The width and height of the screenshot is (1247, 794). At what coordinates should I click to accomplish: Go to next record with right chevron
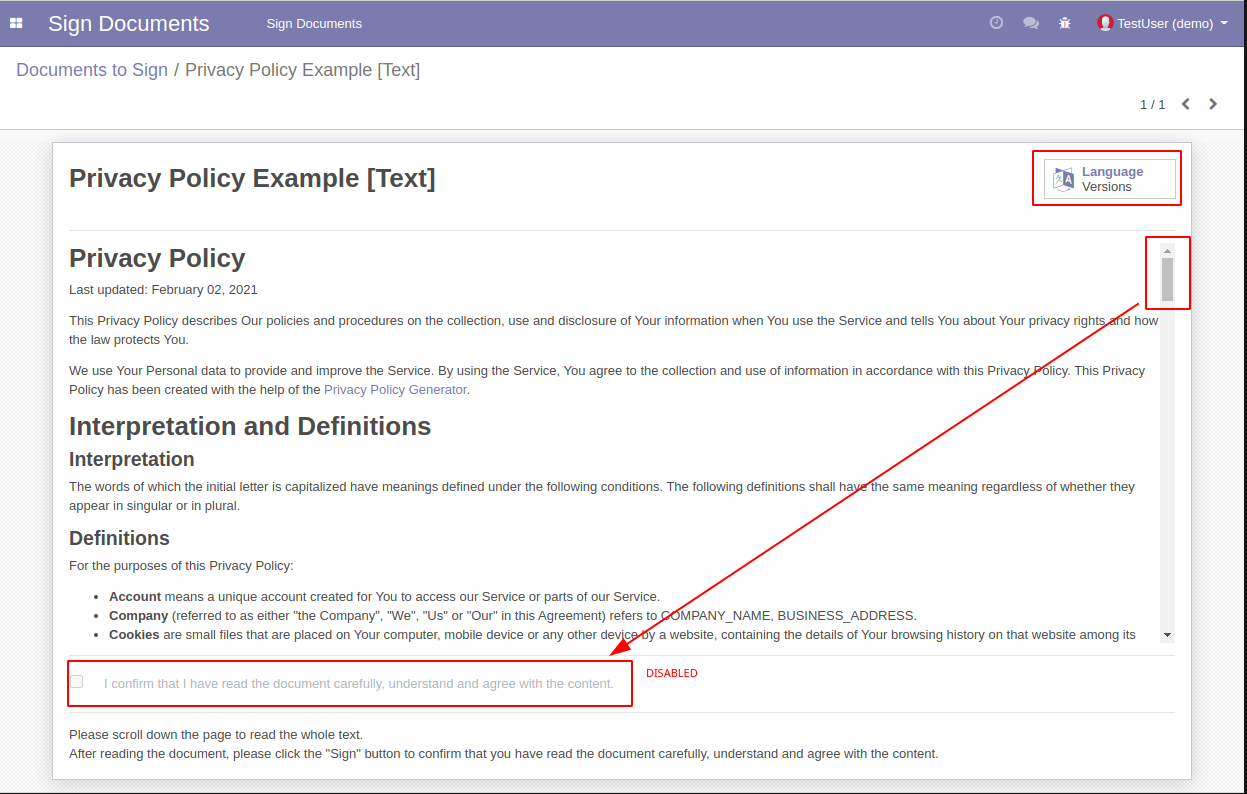tap(1213, 104)
